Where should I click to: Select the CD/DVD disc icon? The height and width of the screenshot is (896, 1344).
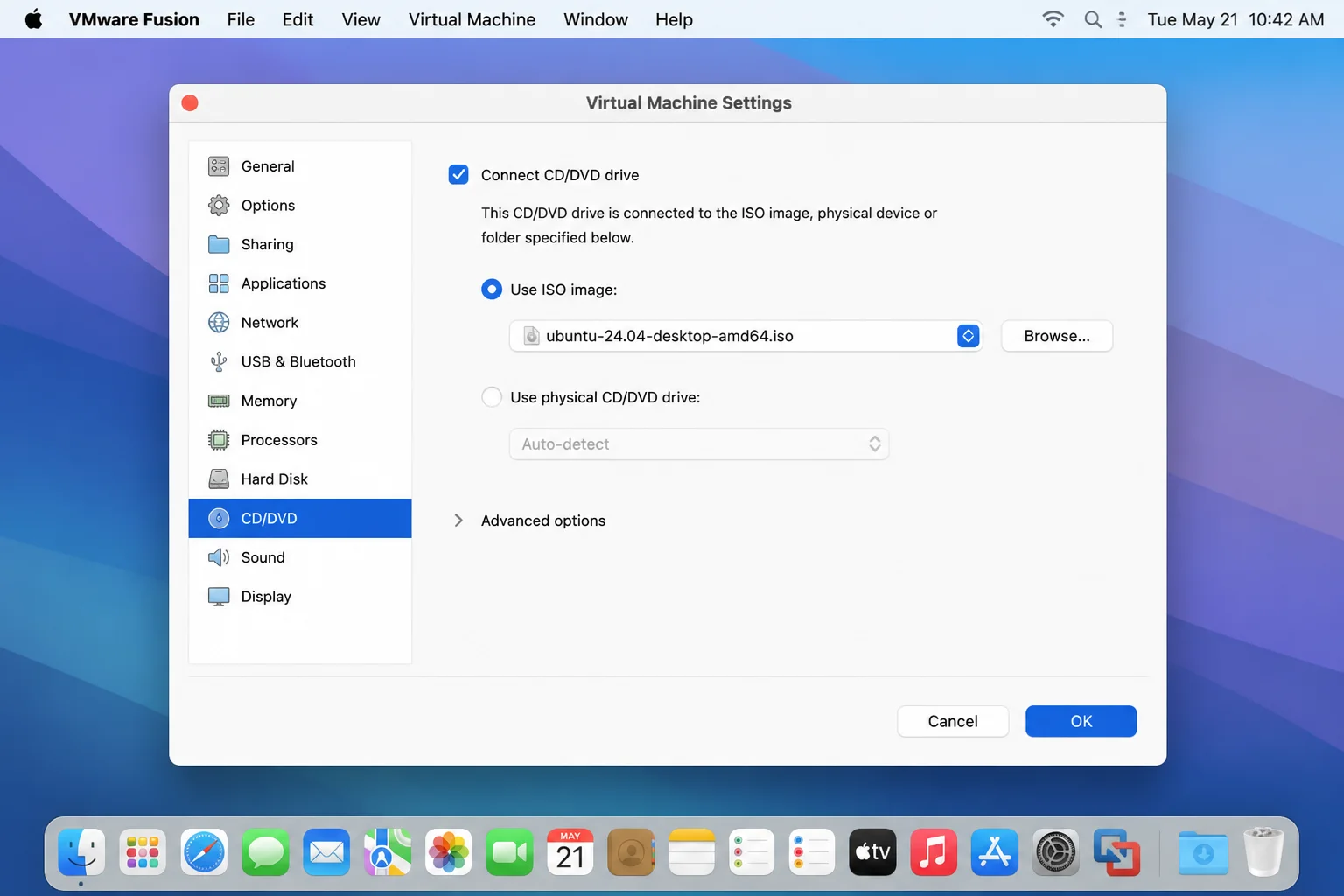pyautogui.click(x=219, y=519)
